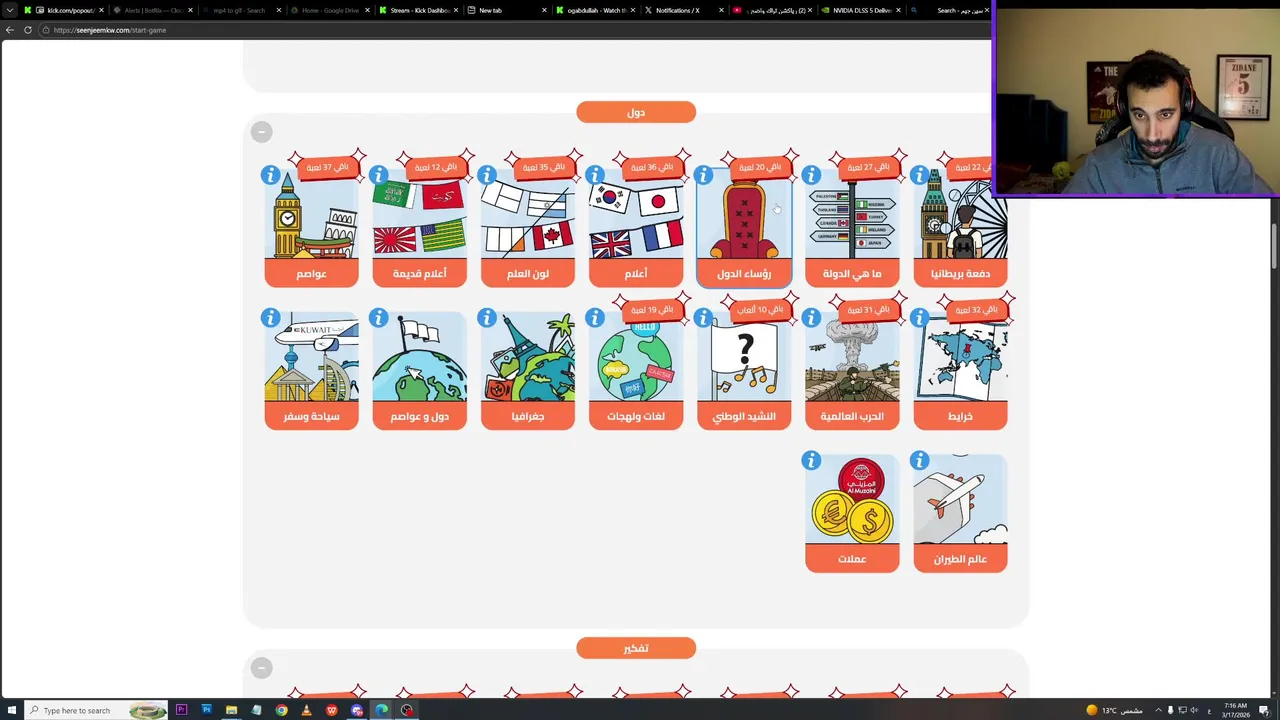Screen dimensions: 1280x720
Task: Collapse the دول category section
Action: point(261,131)
